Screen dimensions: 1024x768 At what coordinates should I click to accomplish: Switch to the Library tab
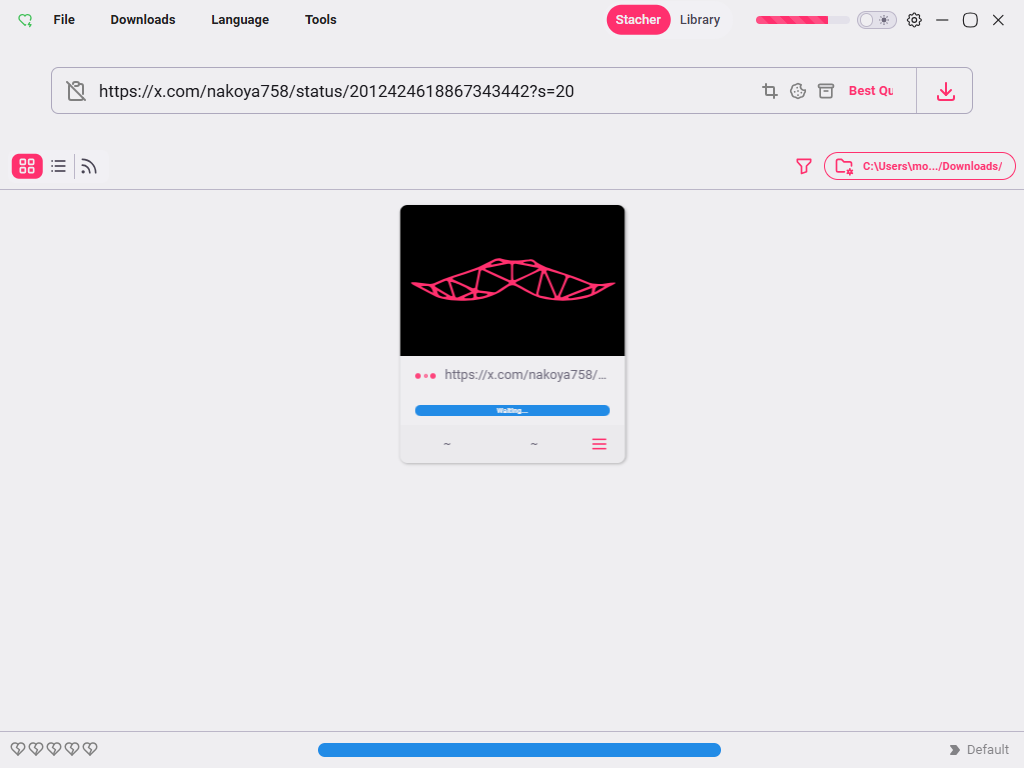point(700,20)
